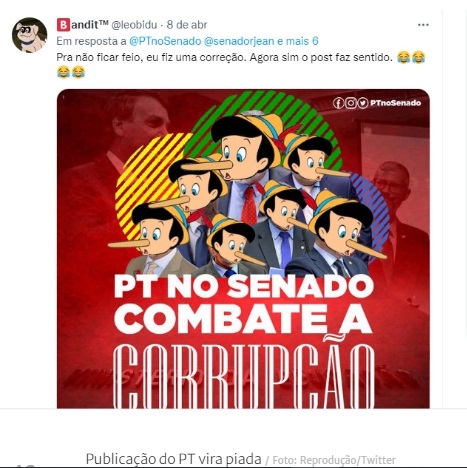Click the 'PT NO SENADO' headline in image

coord(244,287)
